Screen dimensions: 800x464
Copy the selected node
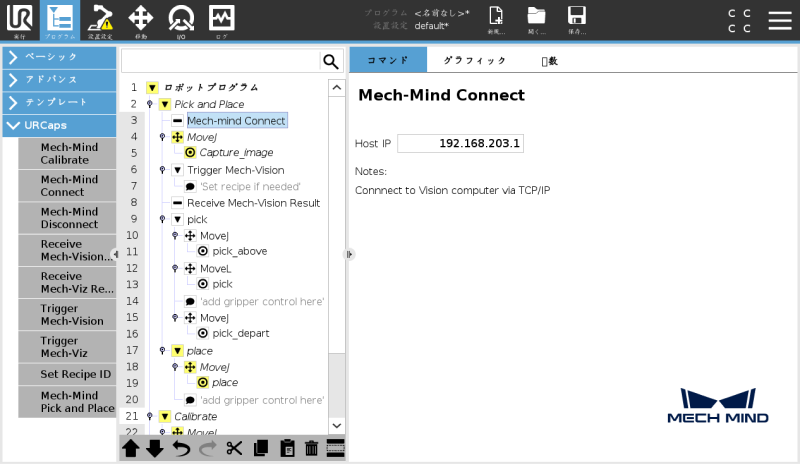click(x=261, y=449)
